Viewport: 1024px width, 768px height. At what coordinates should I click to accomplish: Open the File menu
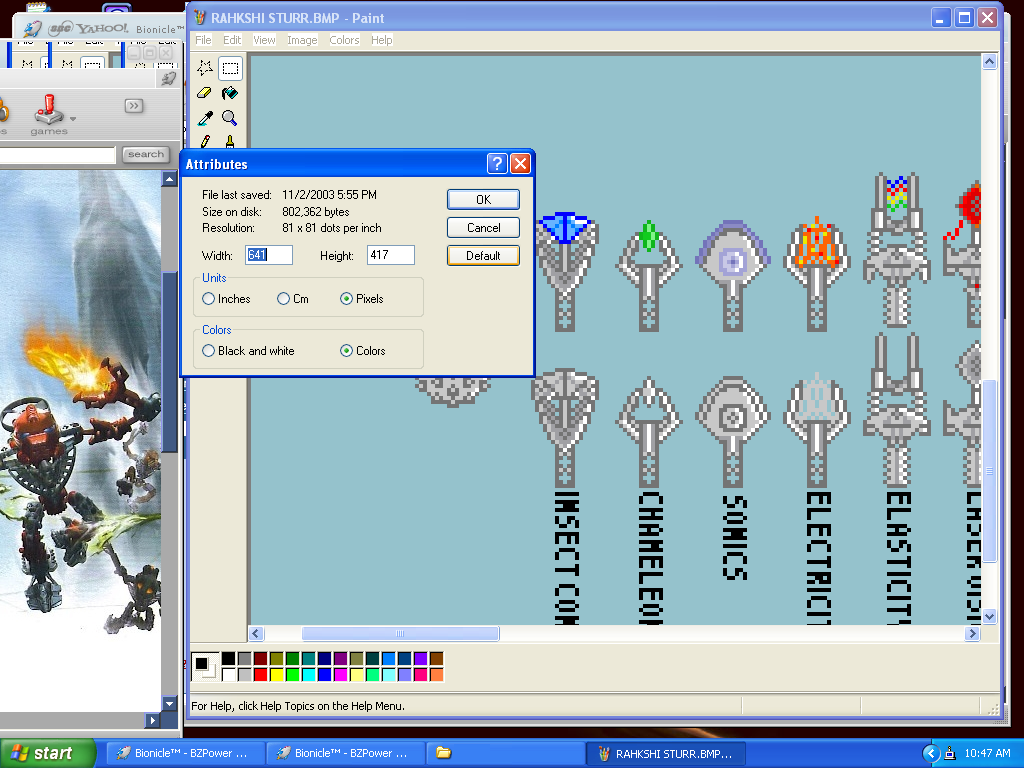point(203,40)
